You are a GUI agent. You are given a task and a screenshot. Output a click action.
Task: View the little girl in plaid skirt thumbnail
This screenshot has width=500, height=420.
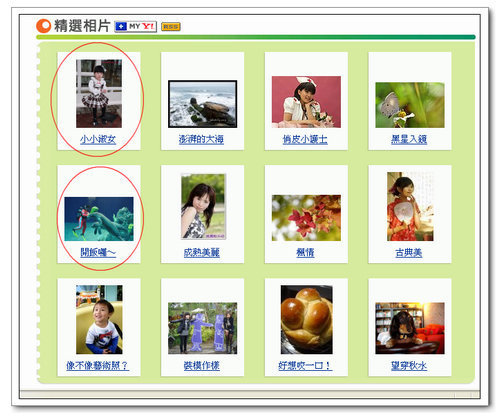tap(99, 94)
